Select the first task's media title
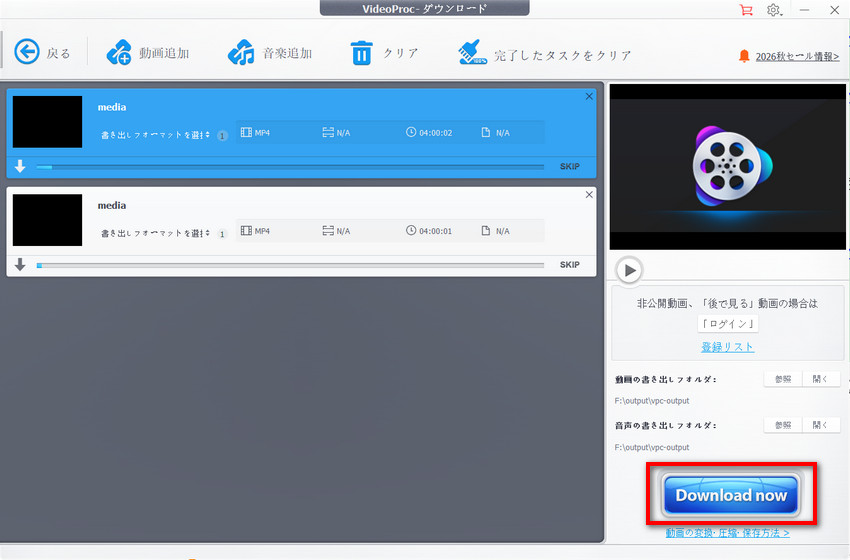This screenshot has height=560, width=850. click(x=112, y=107)
